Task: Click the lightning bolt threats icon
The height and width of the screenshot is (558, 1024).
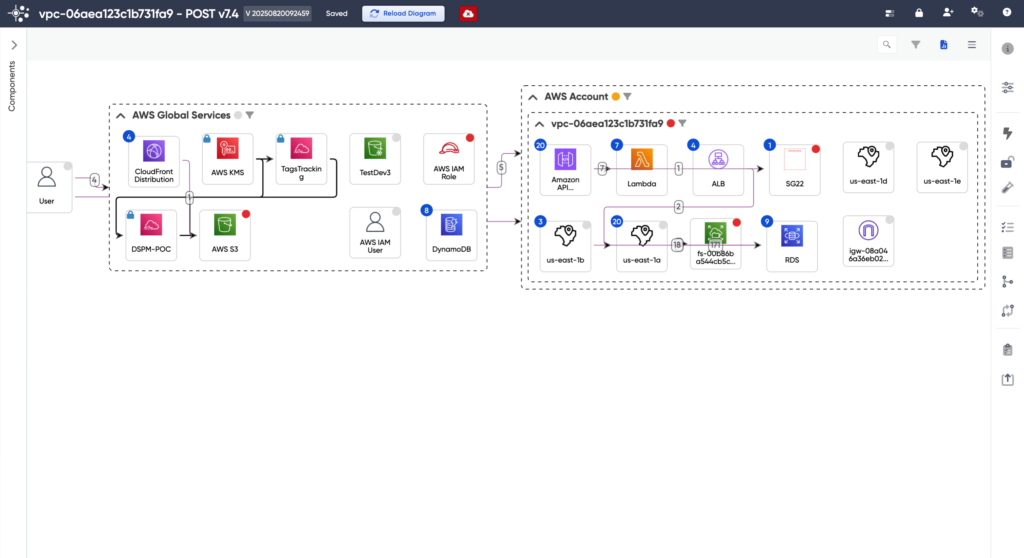Action: (x=1008, y=133)
